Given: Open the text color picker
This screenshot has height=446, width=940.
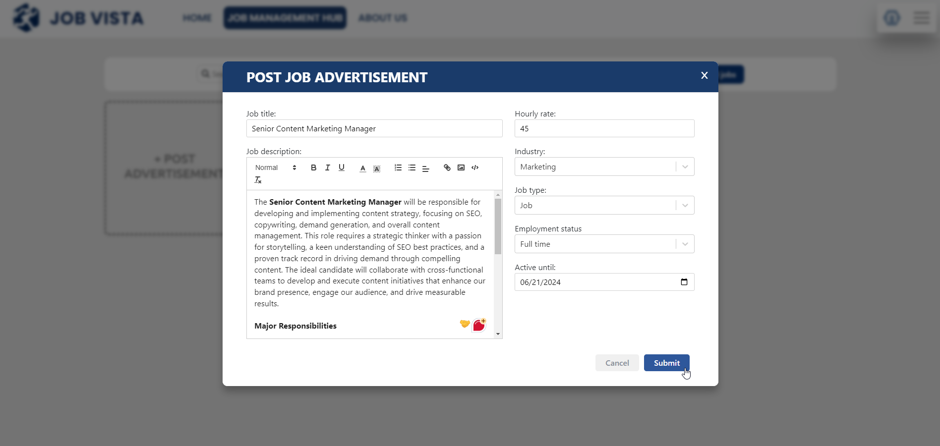Looking at the screenshot, I should coord(363,168).
